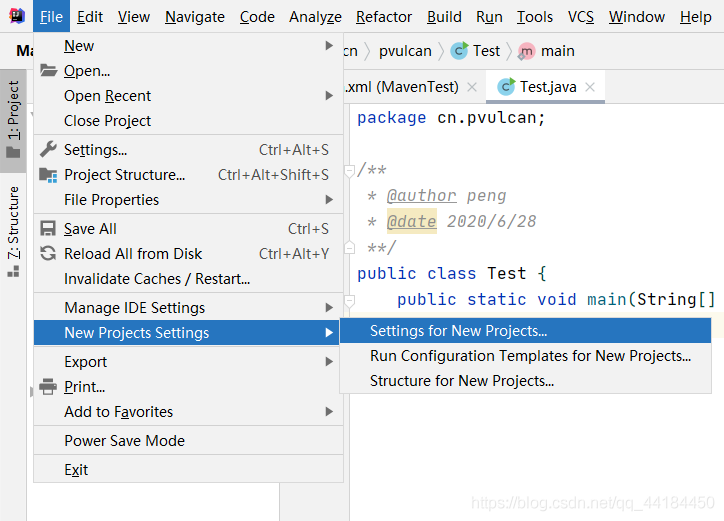724x521 pixels.
Task: Click the Print printer icon
Action: click(48, 387)
